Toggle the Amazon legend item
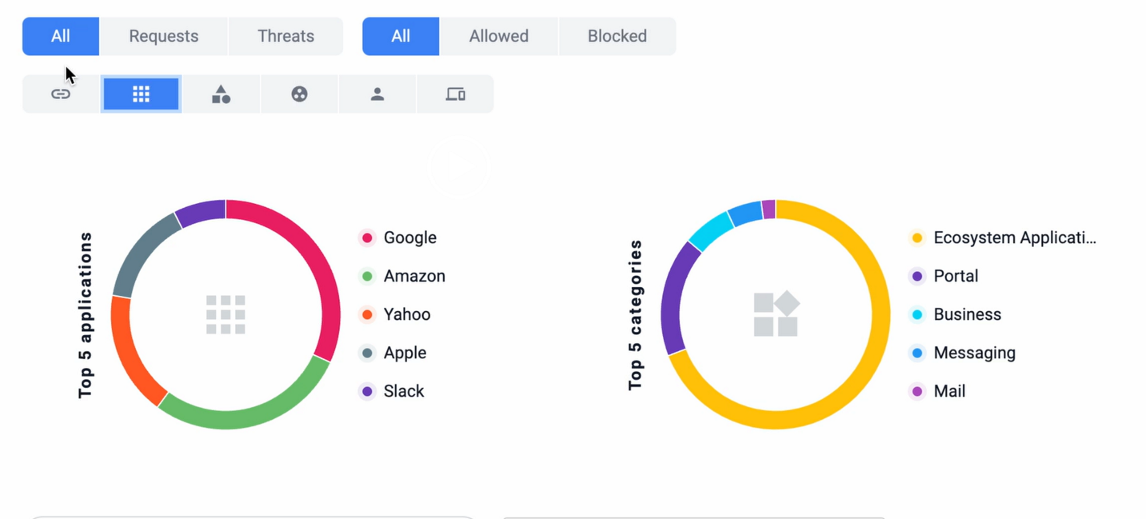Image resolution: width=1146 pixels, height=519 pixels. 402,276
